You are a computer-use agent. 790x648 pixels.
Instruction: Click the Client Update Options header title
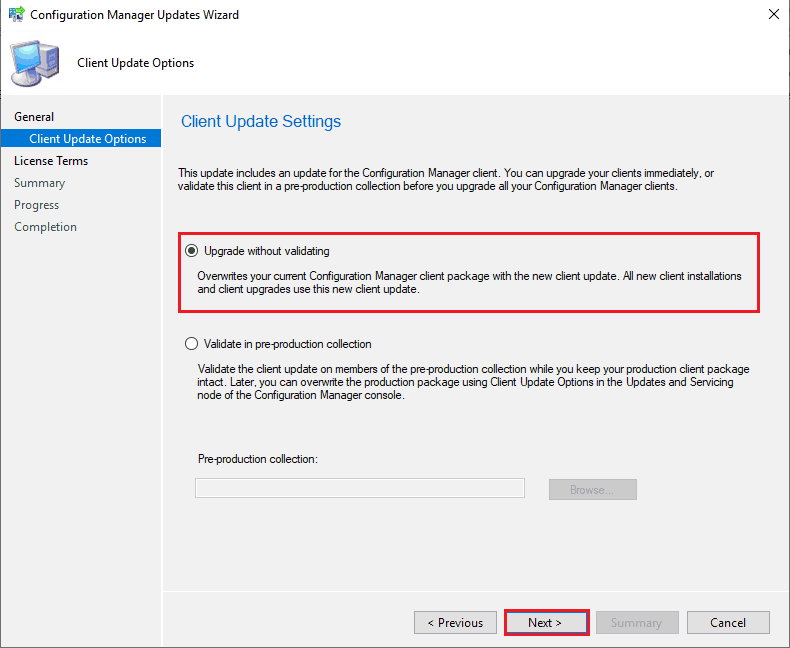click(x=136, y=63)
